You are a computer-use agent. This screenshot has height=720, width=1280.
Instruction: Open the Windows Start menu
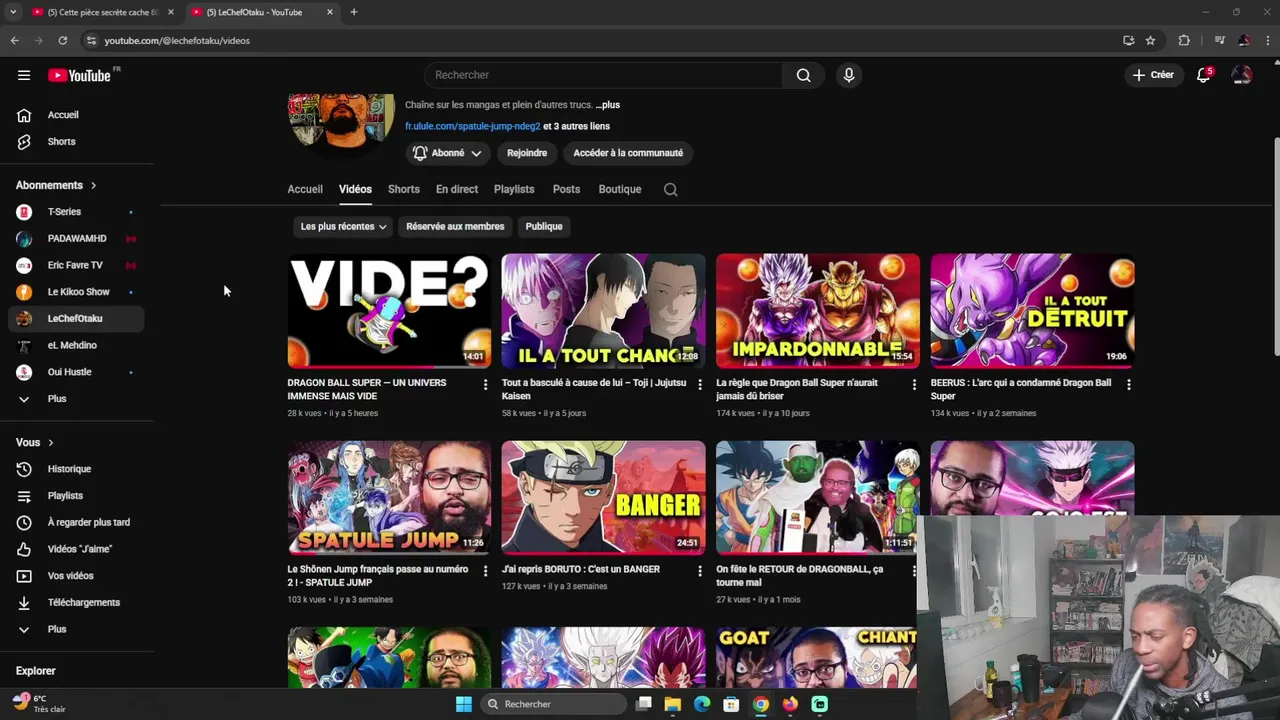[463, 704]
